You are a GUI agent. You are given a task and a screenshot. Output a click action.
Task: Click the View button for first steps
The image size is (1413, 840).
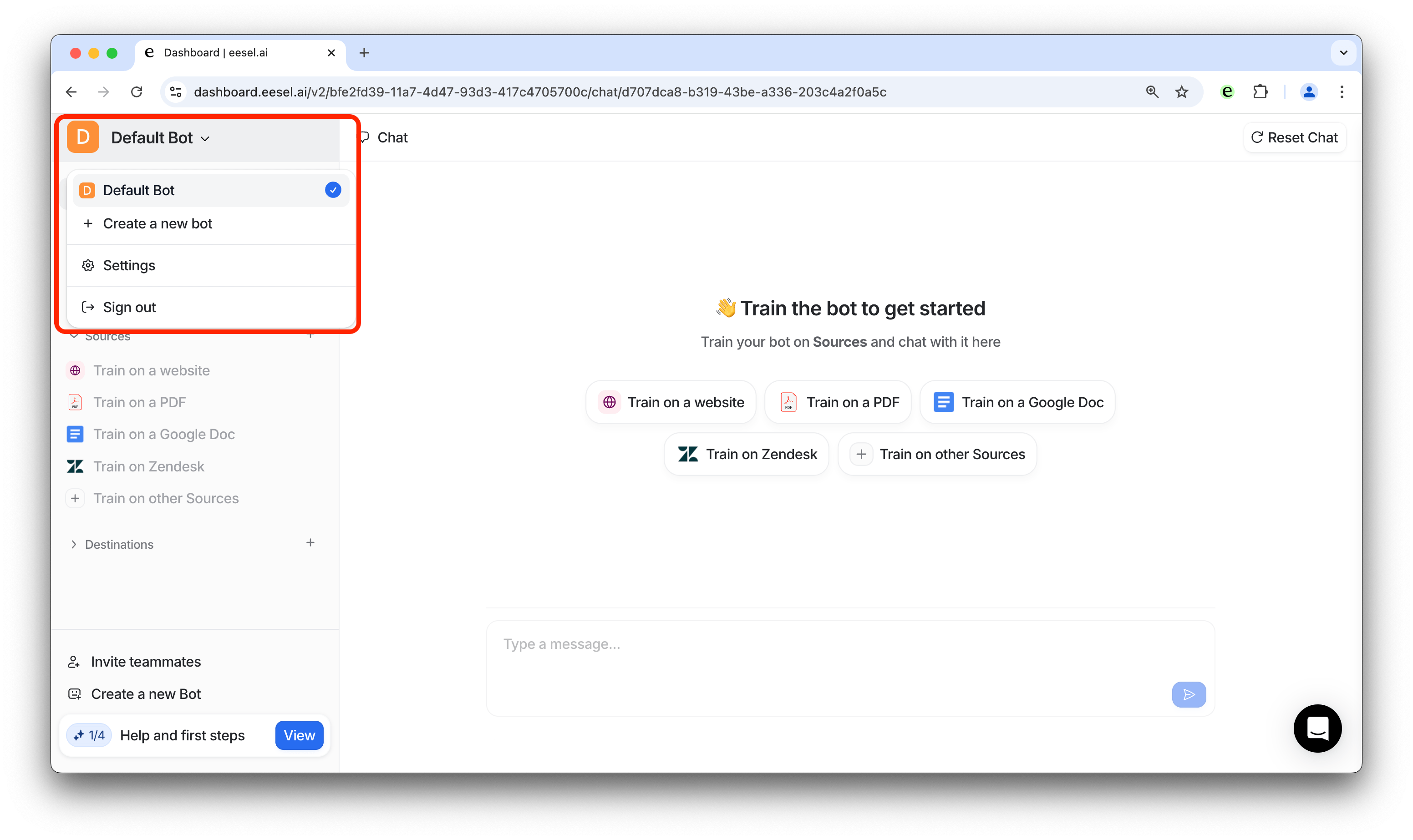(299, 735)
